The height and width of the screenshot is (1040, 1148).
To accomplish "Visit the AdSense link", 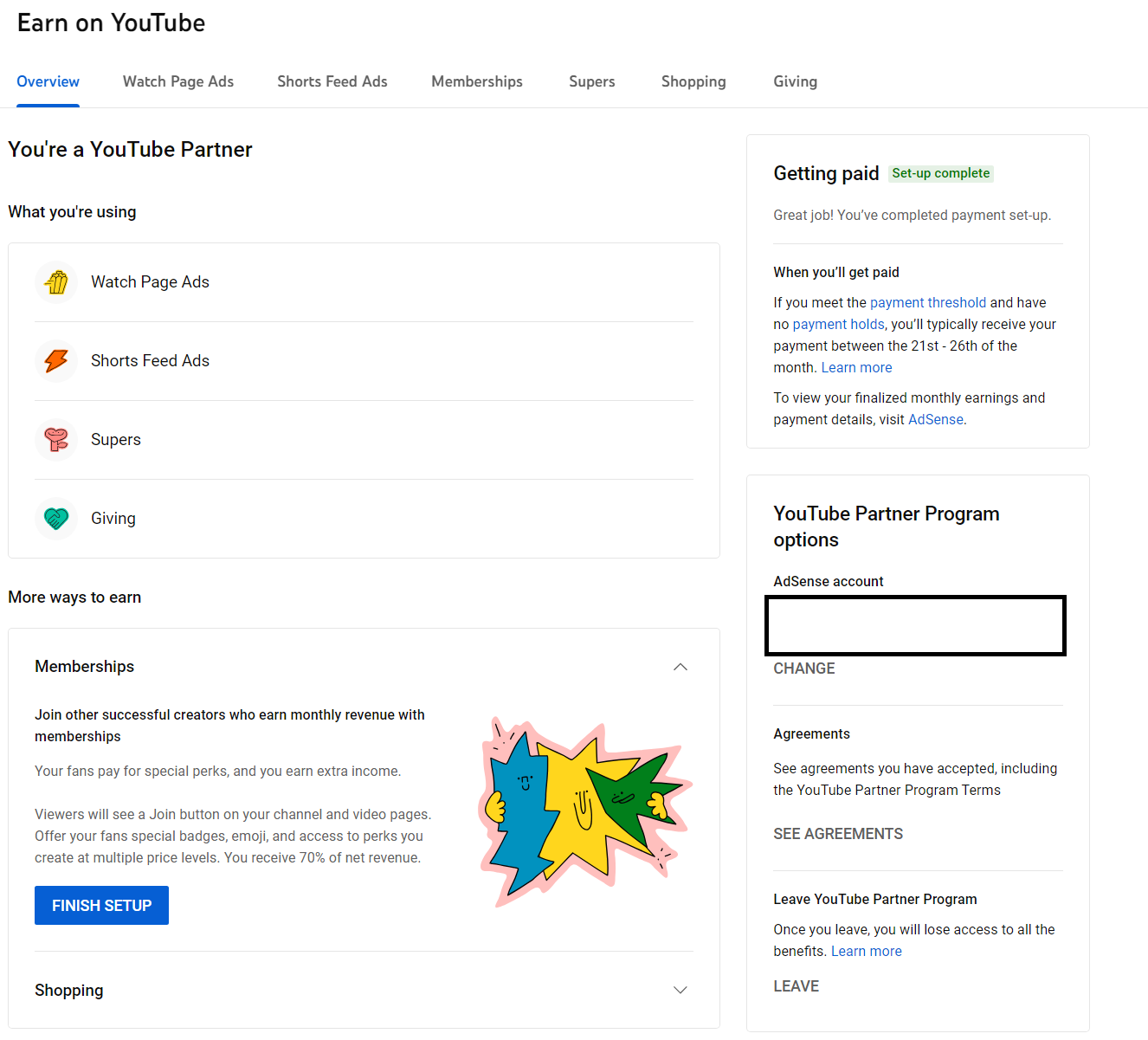I will [935, 419].
